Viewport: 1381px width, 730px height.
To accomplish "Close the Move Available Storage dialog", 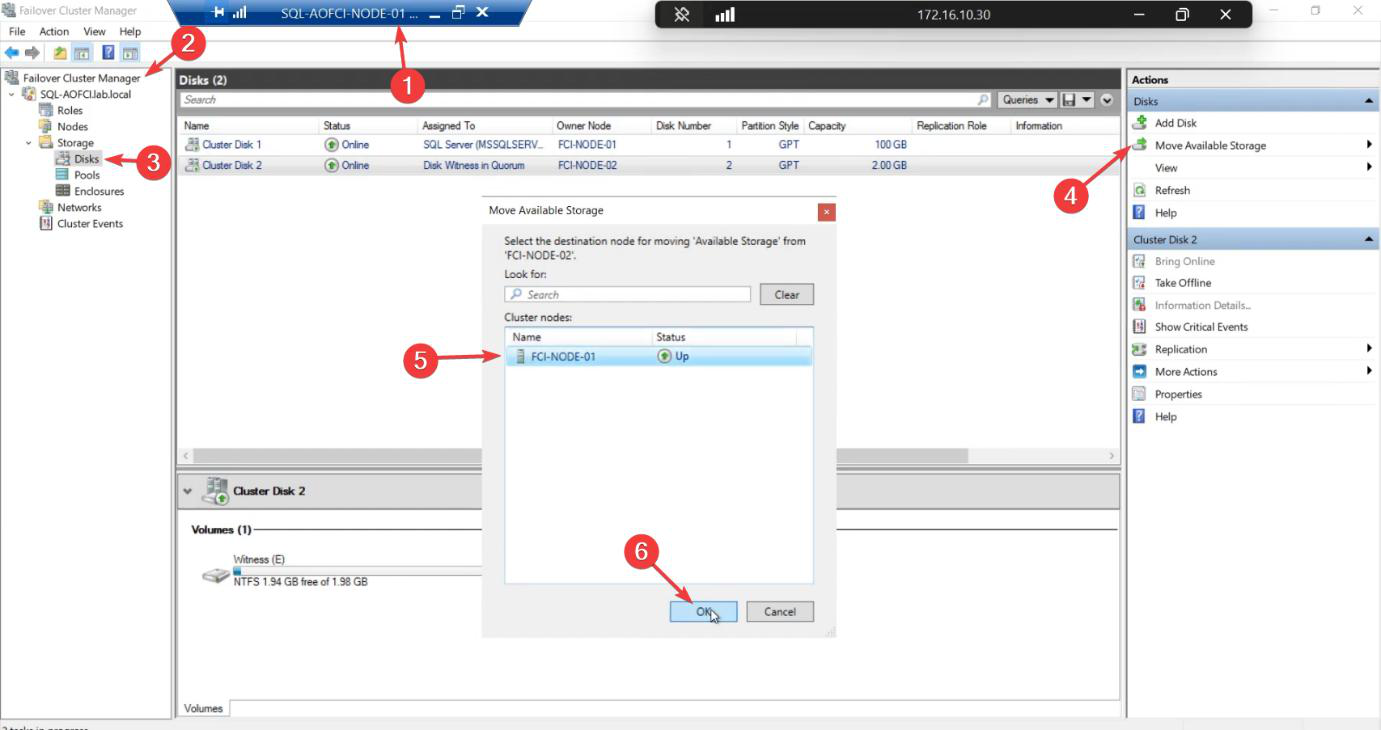I will (x=826, y=212).
